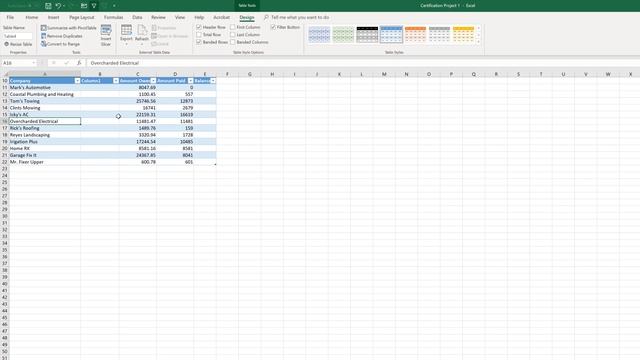Open the File tab
Screen dimensions: 640x360
click(10, 17)
